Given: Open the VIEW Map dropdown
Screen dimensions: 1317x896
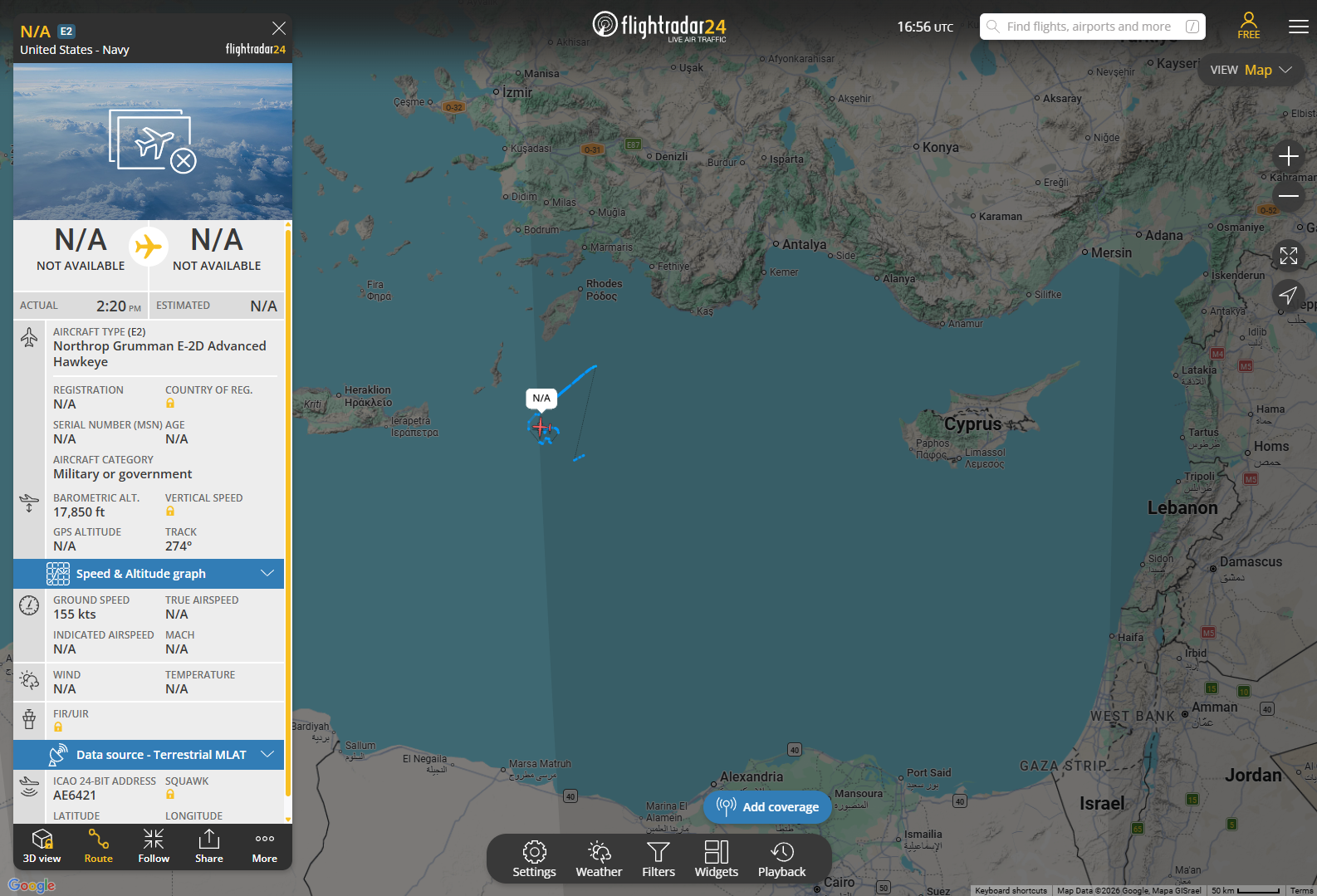Looking at the screenshot, I should pos(1251,70).
